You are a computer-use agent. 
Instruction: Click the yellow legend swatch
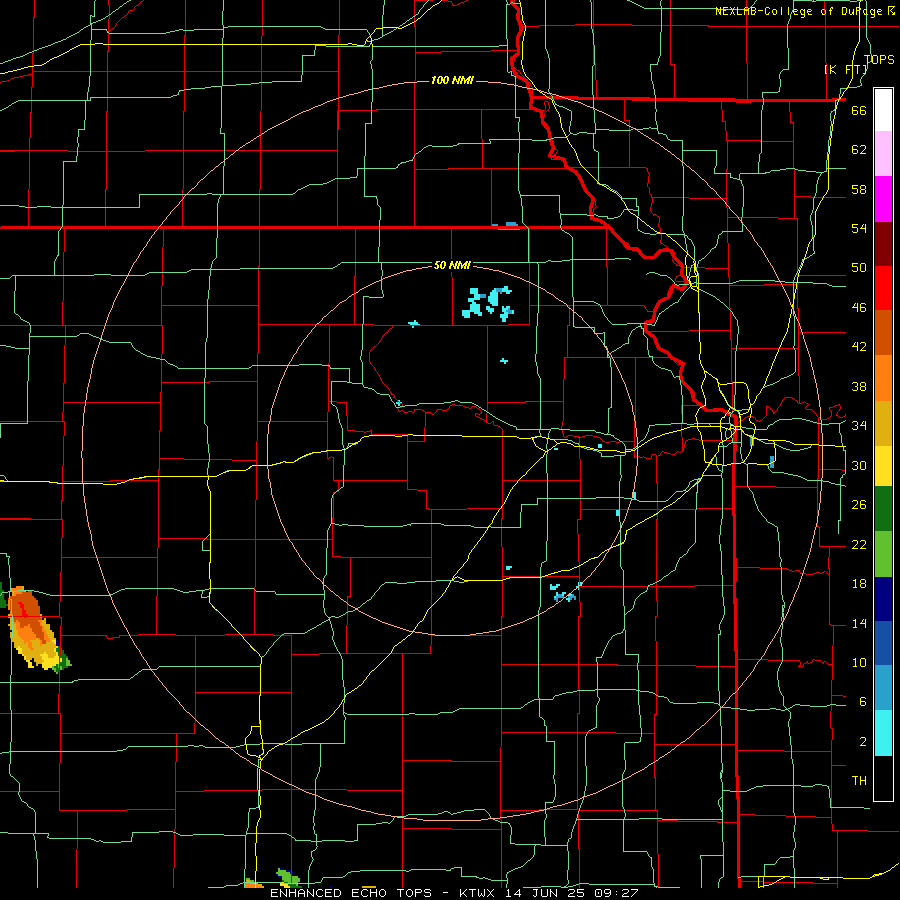point(883,466)
